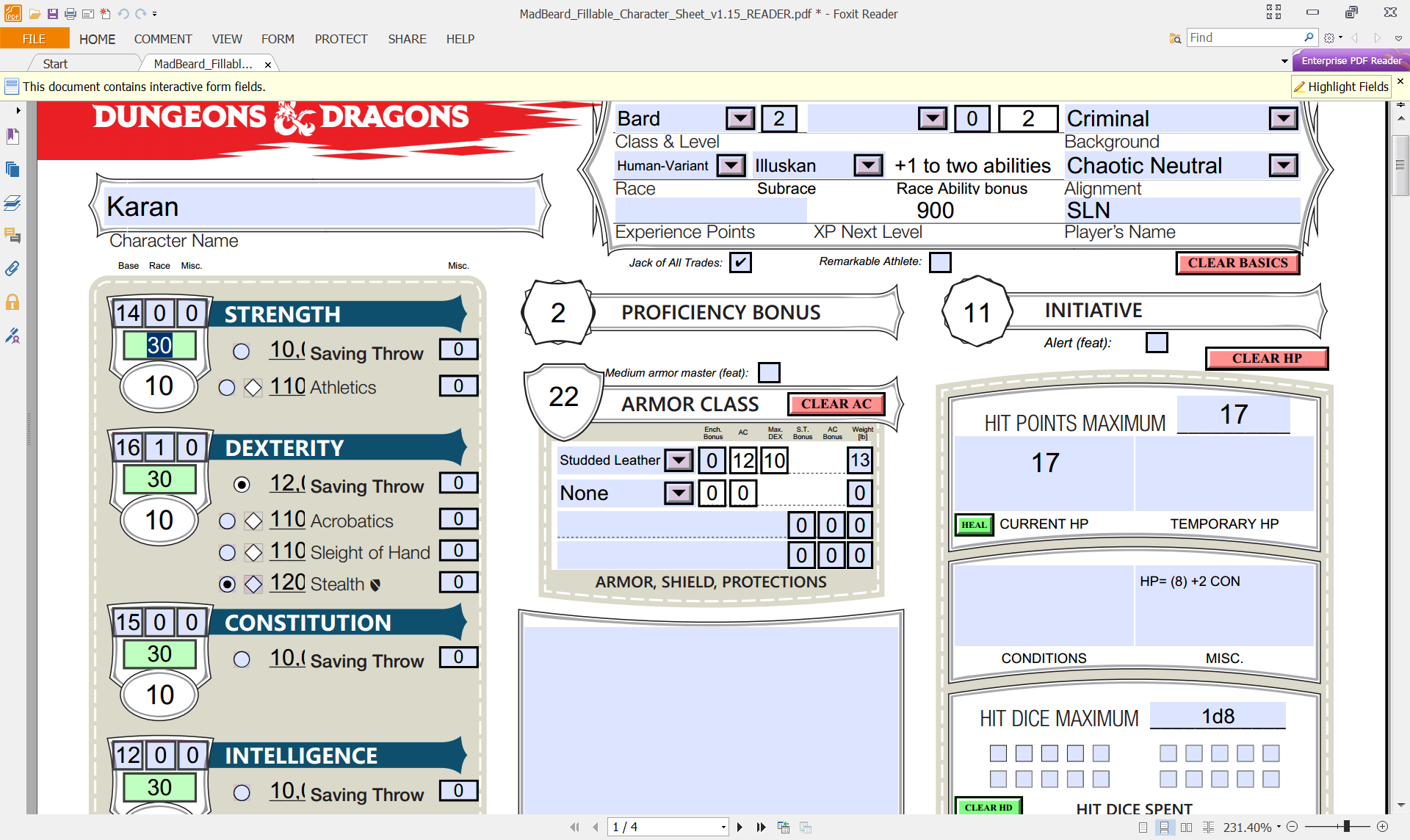This screenshot has width=1410, height=840.
Task: Go to the previous page
Action: pos(596,828)
